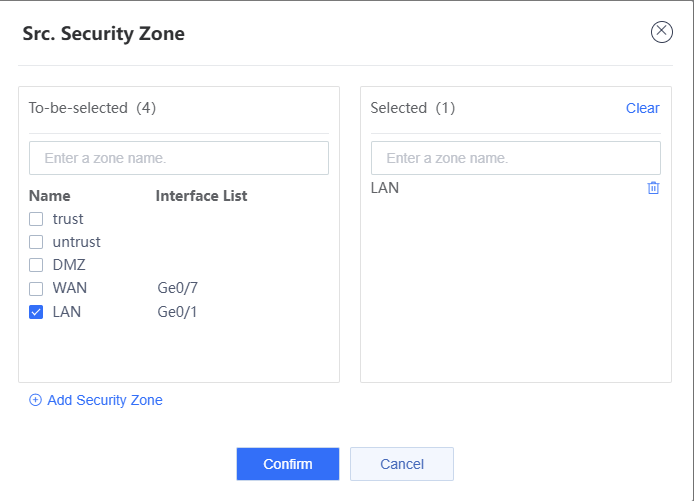This screenshot has height=501, width=694.
Task: Check the trust zone checkbox
Action: click(36, 219)
